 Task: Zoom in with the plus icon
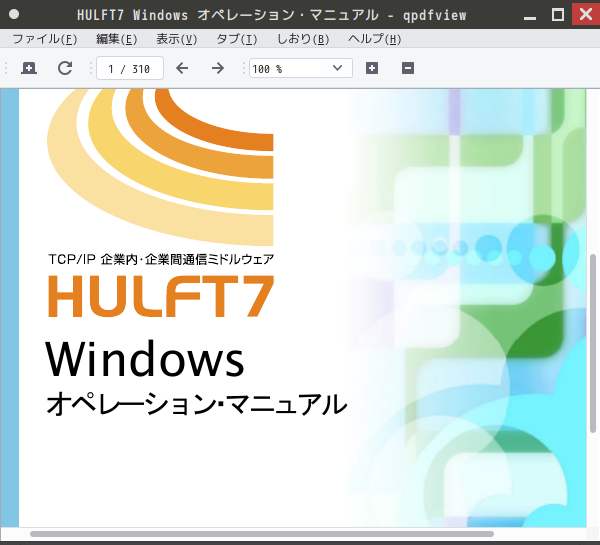372,68
